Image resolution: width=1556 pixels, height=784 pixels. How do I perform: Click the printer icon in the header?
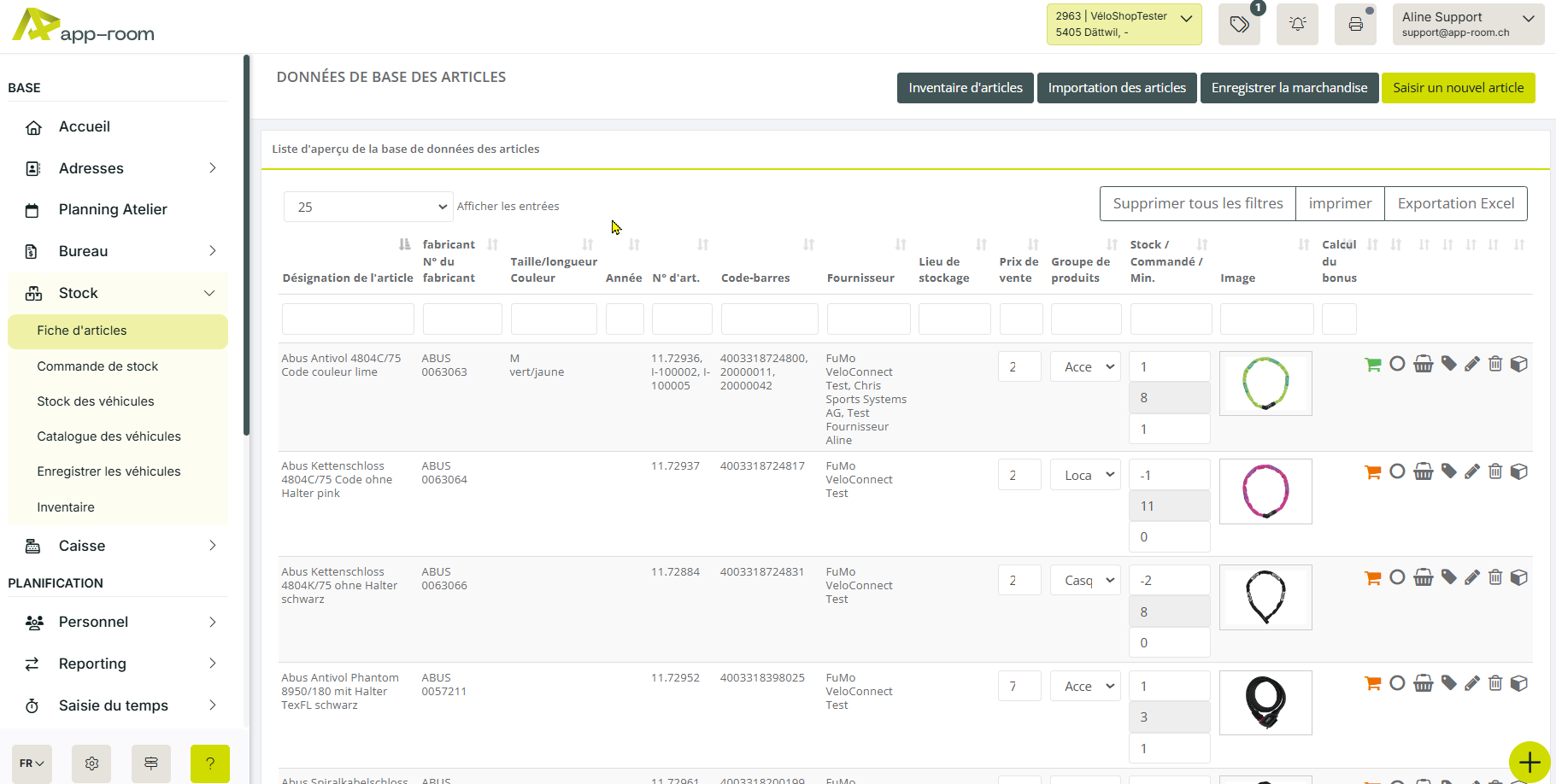pyautogui.click(x=1355, y=24)
